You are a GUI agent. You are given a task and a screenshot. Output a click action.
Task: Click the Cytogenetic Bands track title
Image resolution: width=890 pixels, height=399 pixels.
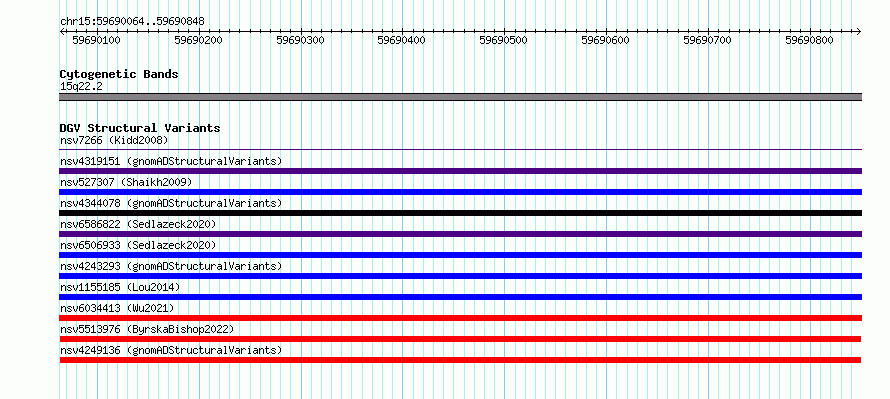tap(119, 74)
